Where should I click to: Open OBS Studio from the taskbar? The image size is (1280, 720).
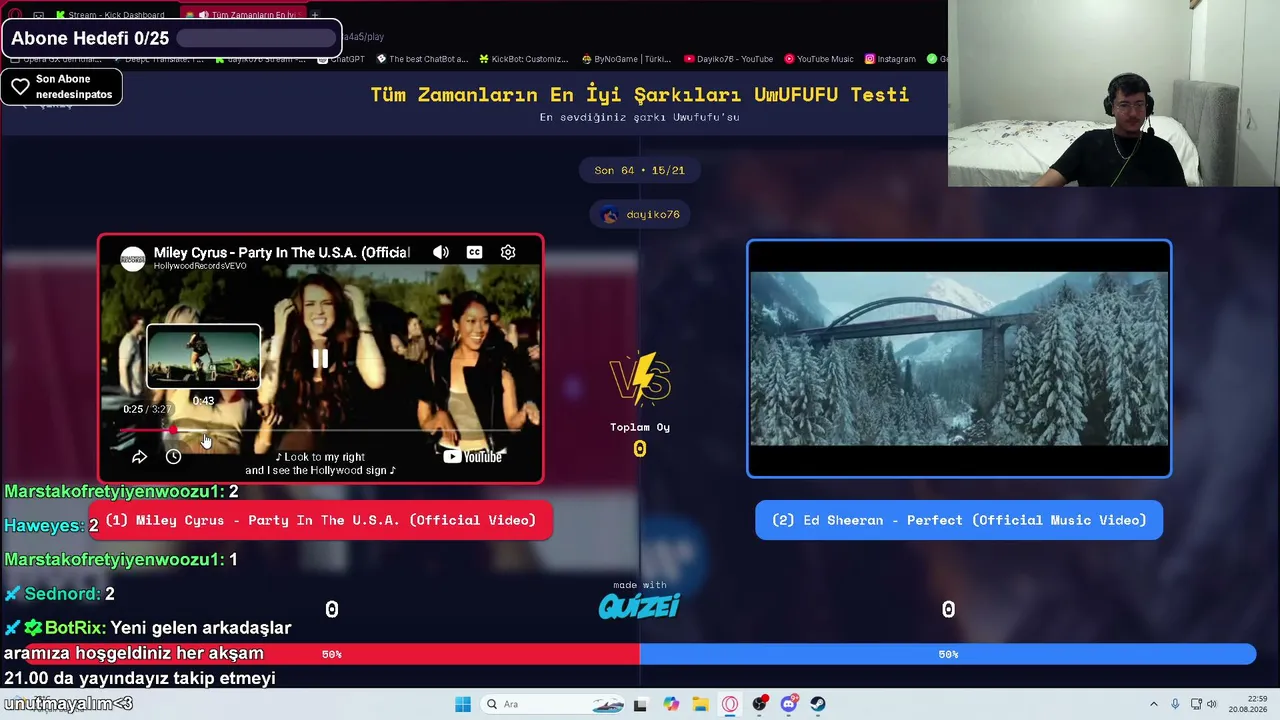coord(760,704)
